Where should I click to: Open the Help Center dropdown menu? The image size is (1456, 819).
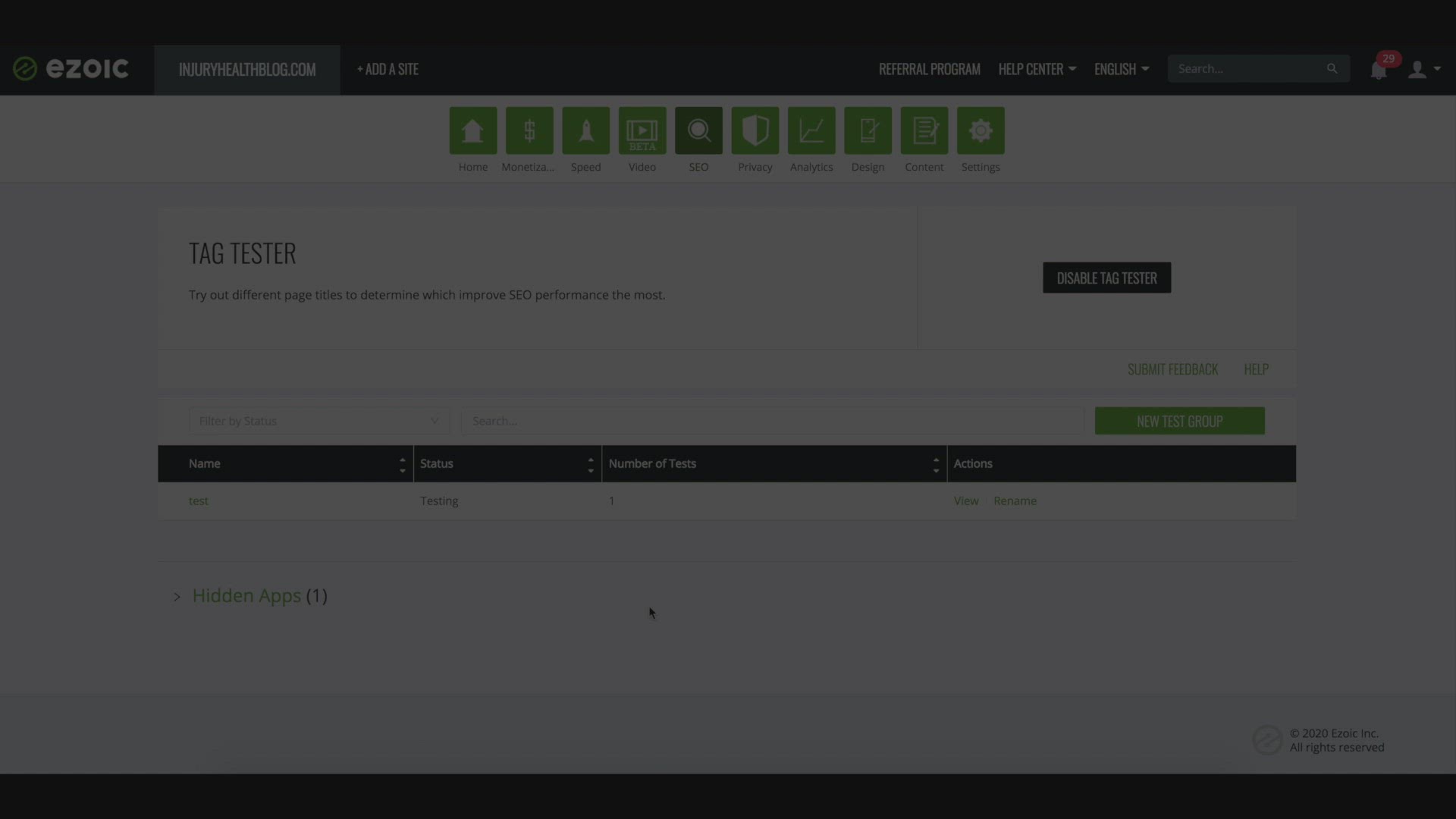coord(1036,69)
